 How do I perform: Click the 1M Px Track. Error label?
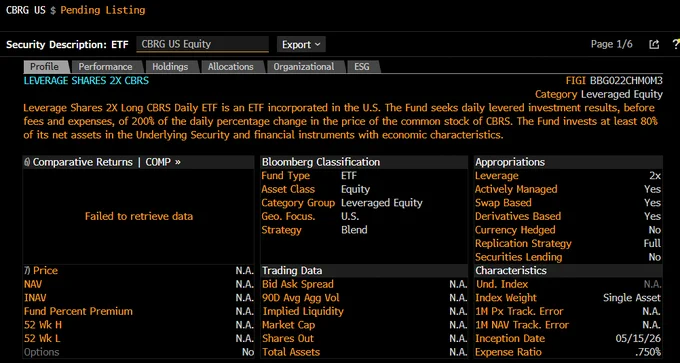[519, 311]
